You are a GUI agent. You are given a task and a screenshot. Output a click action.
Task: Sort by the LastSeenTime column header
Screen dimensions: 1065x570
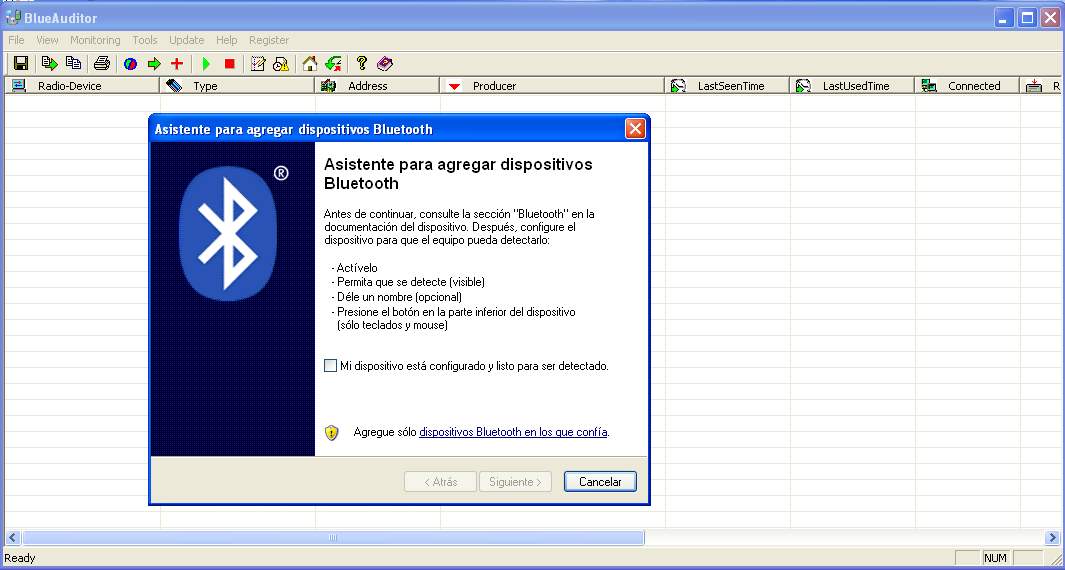click(x=727, y=86)
